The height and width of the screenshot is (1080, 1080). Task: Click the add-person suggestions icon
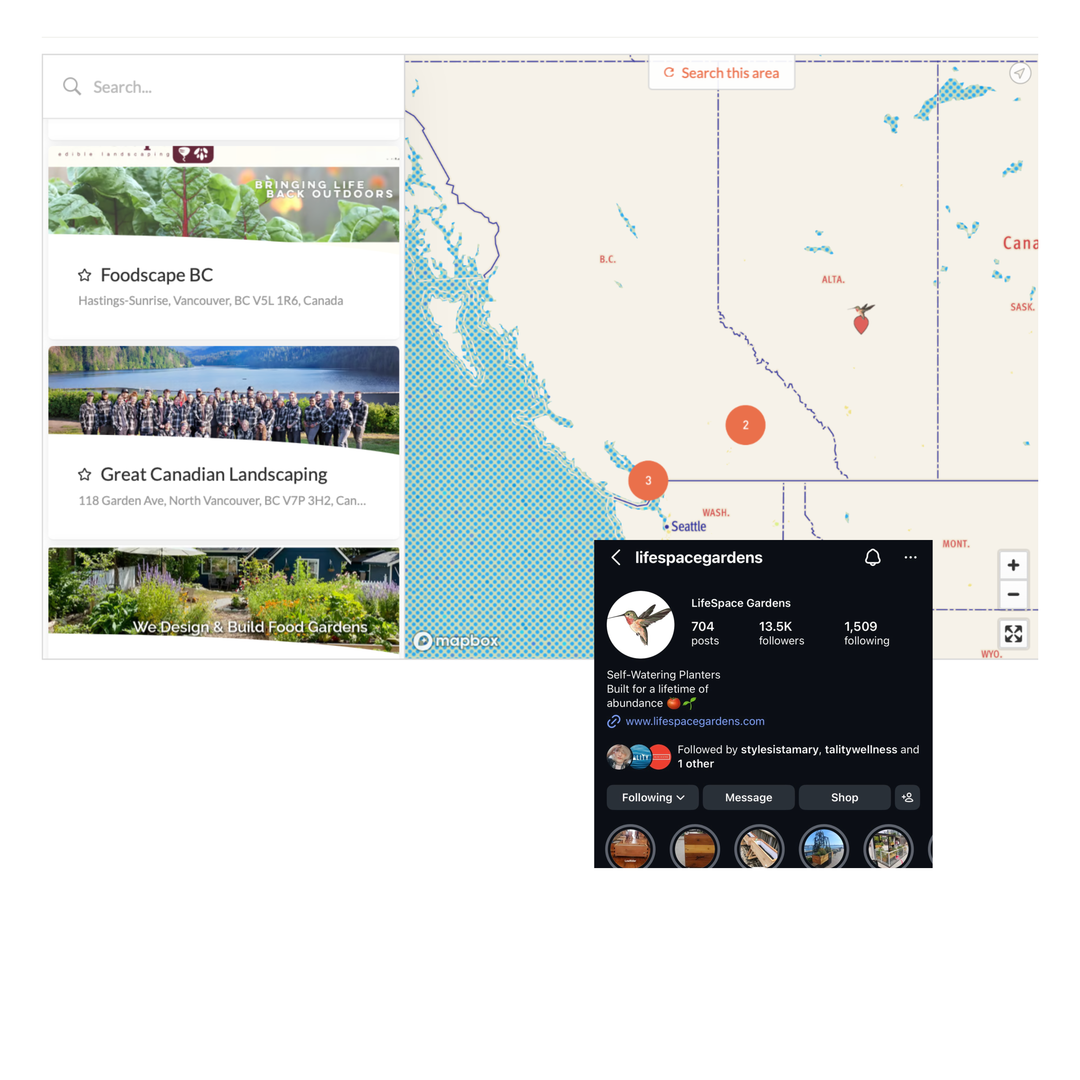908,798
